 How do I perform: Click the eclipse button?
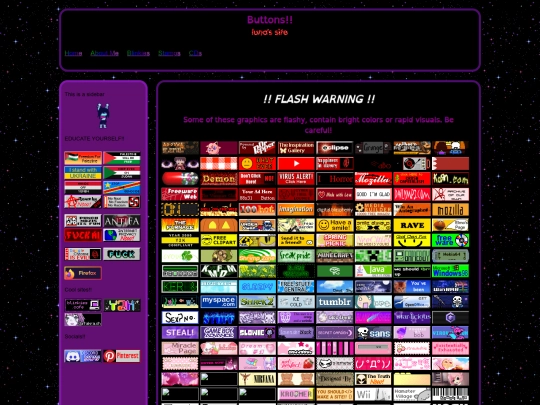click(335, 148)
